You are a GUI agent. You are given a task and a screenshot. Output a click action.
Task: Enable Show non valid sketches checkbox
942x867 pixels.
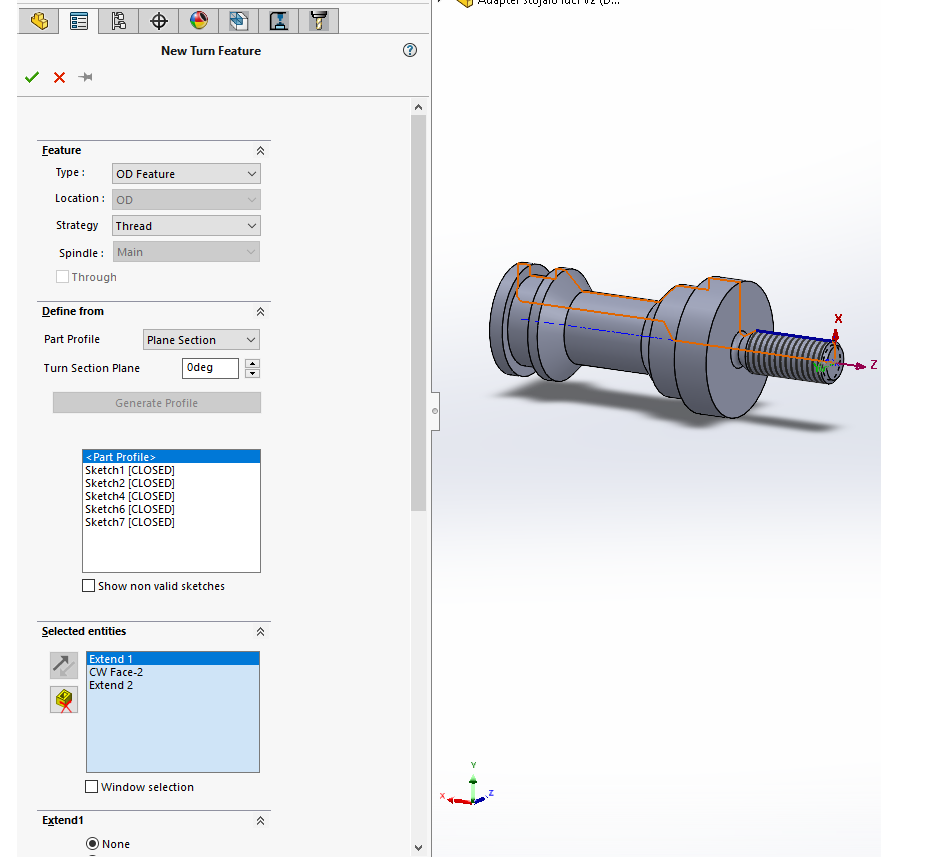[90, 586]
